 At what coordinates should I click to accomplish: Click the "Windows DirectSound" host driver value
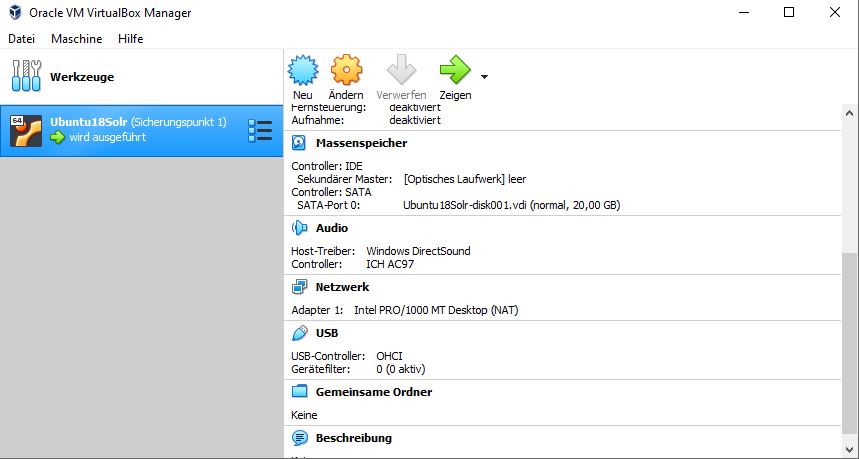pos(419,251)
